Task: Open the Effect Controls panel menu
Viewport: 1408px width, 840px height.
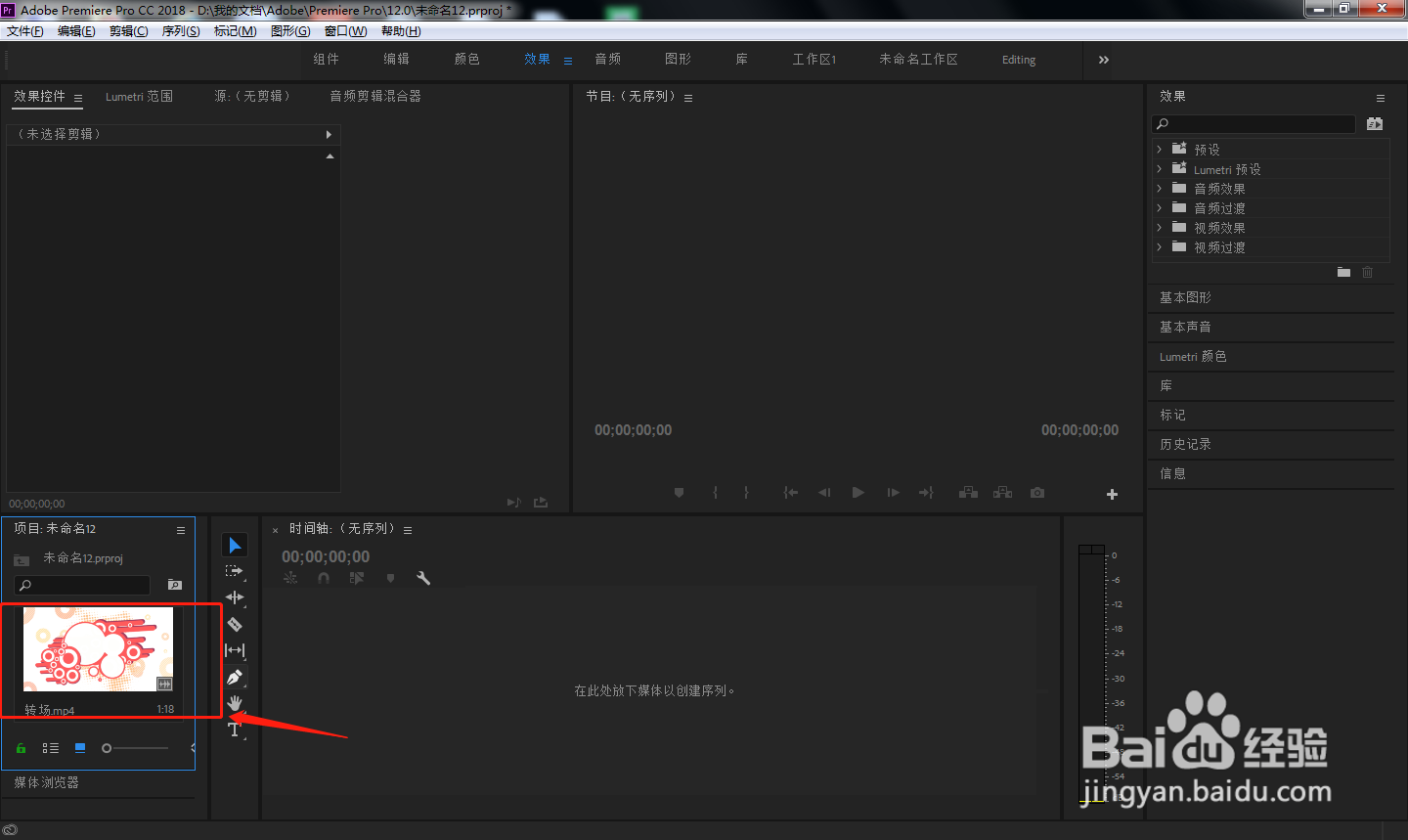Action: (x=78, y=98)
